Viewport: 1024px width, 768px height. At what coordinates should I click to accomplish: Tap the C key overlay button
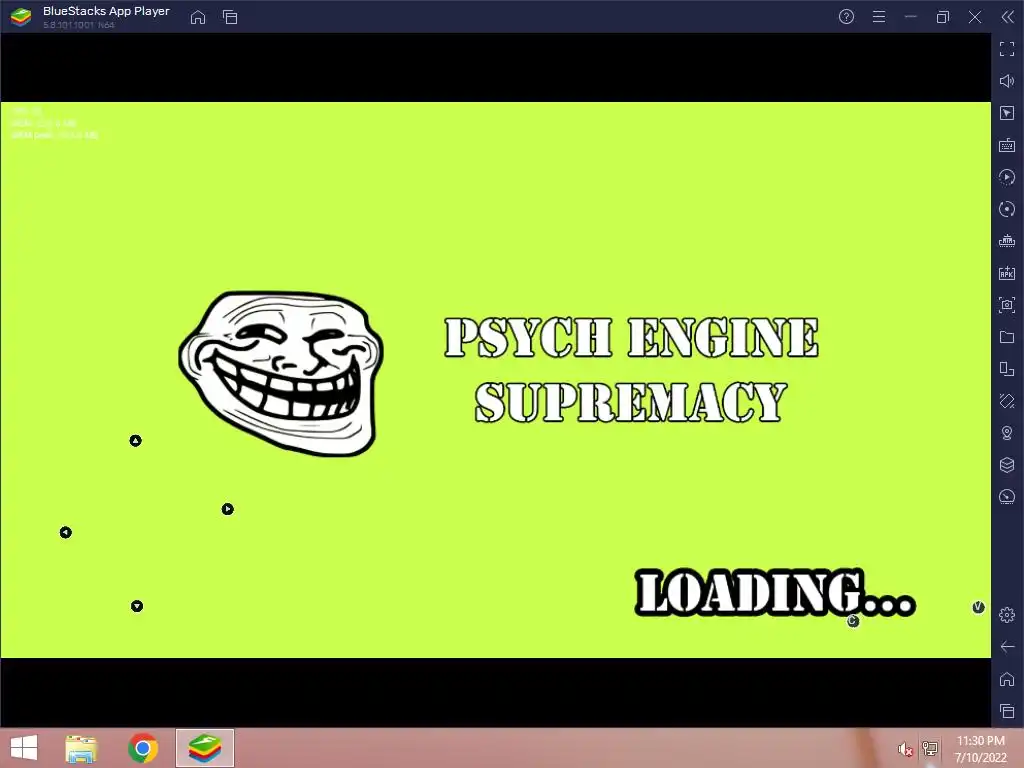point(853,621)
